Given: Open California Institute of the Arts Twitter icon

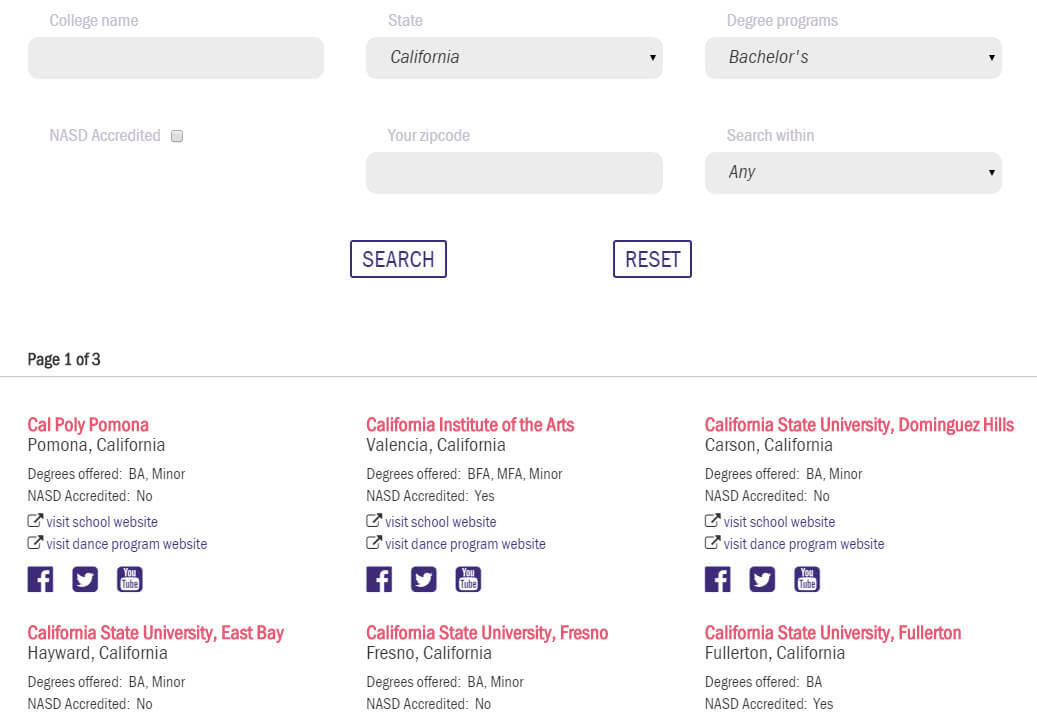Looking at the screenshot, I should point(424,579).
